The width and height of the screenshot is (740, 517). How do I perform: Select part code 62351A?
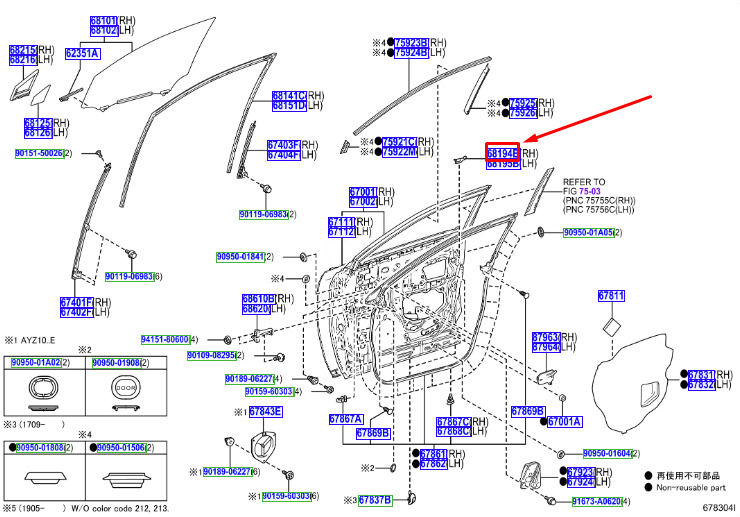(83, 53)
